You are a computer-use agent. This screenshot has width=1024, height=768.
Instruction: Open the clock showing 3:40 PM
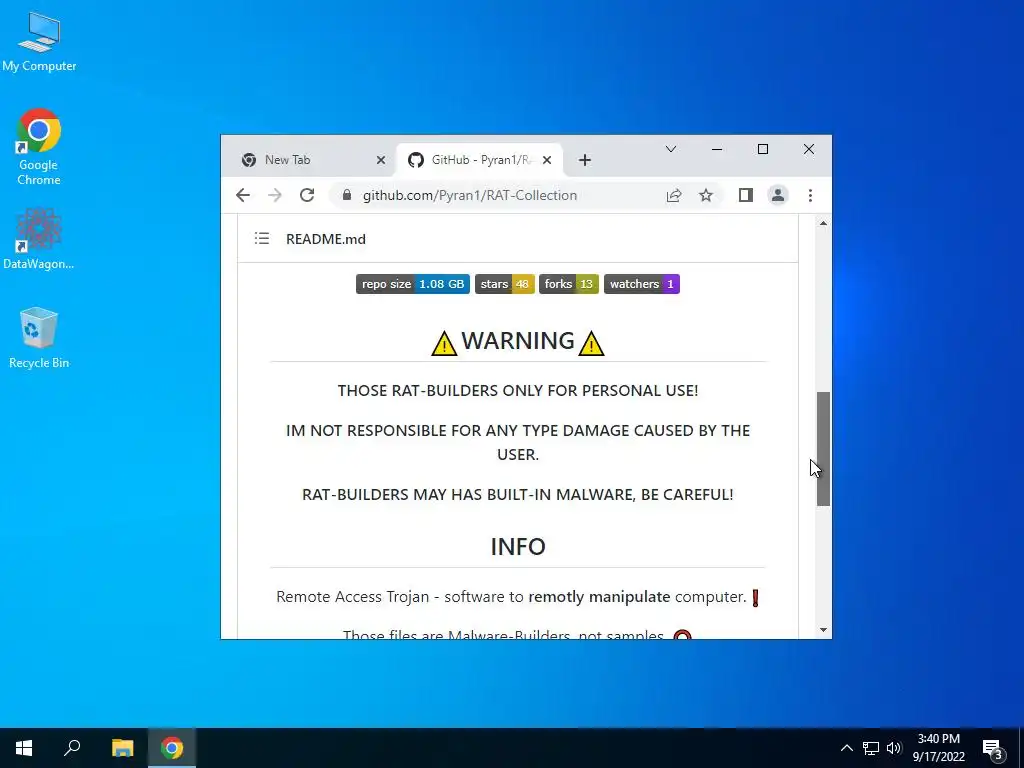pyautogui.click(x=938, y=748)
